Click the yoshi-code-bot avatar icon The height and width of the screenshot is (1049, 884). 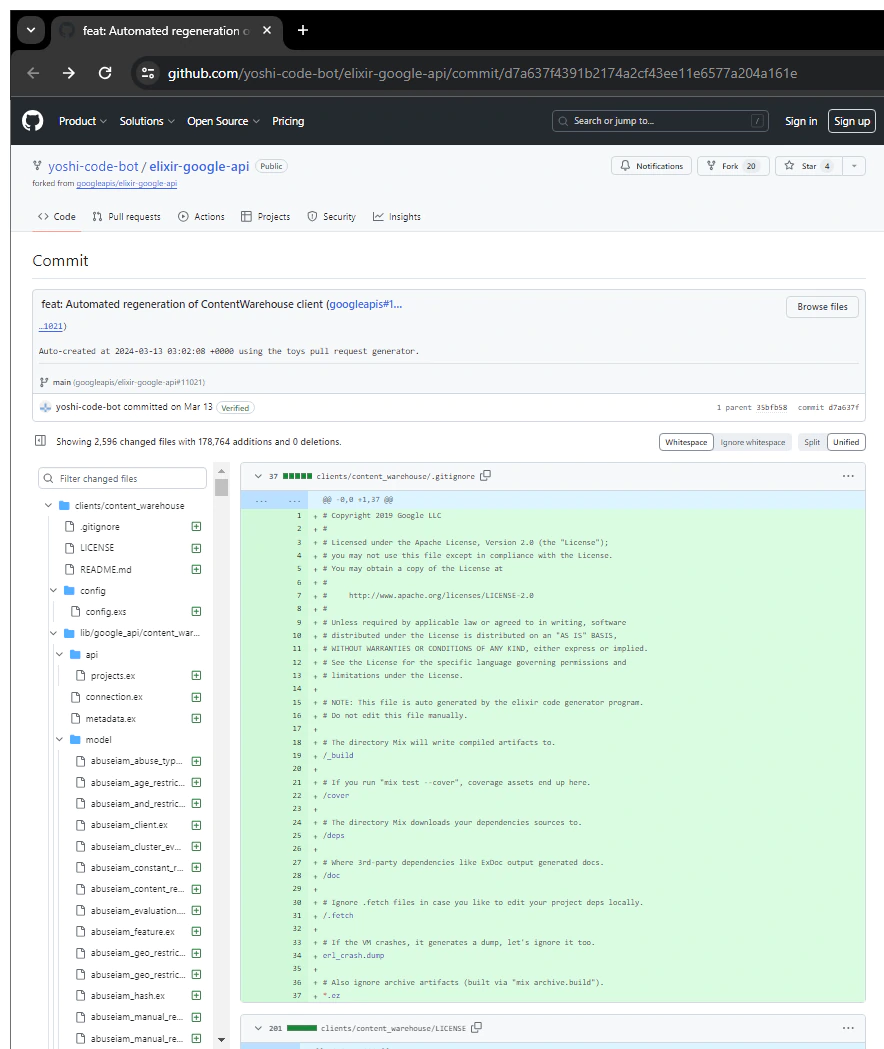46,407
